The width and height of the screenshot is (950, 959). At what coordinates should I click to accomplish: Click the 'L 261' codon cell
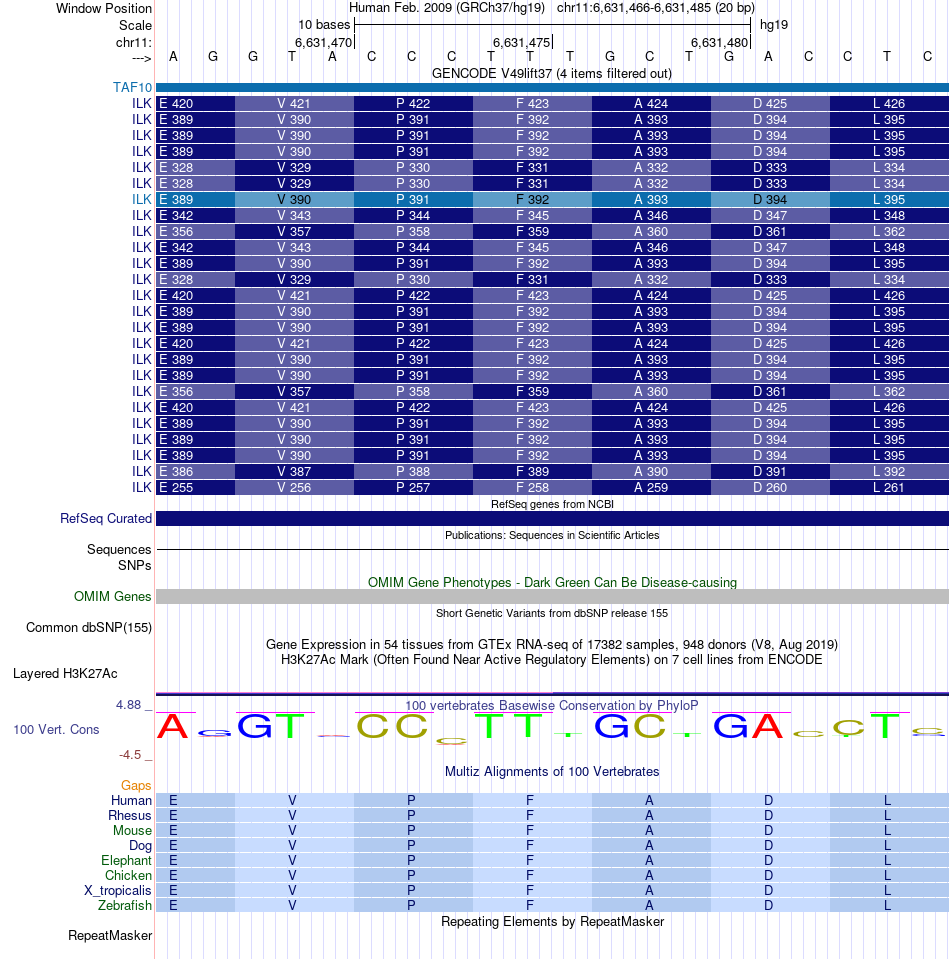tap(889, 487)
